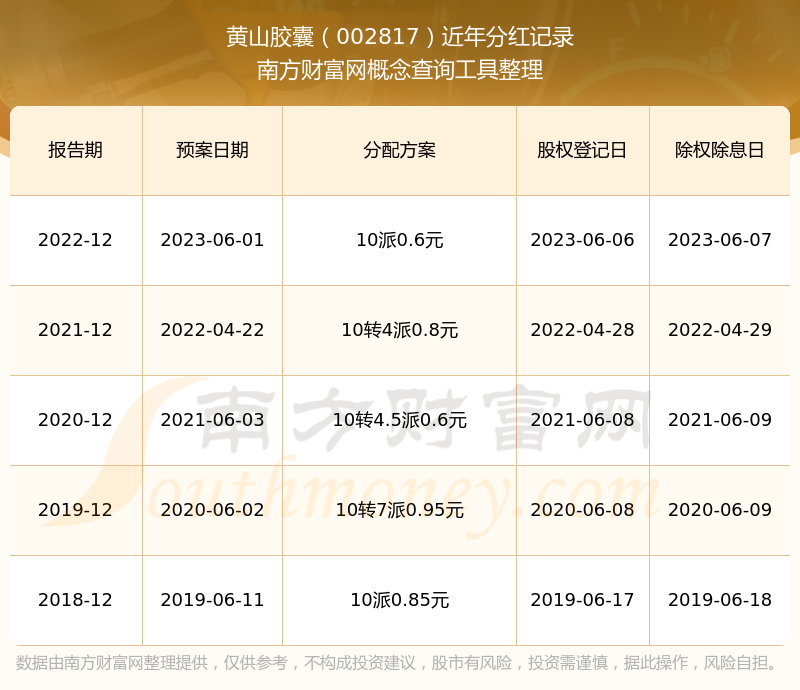
Task: Select the 2022-04-28 record date cell
Action: click(583, 330)
